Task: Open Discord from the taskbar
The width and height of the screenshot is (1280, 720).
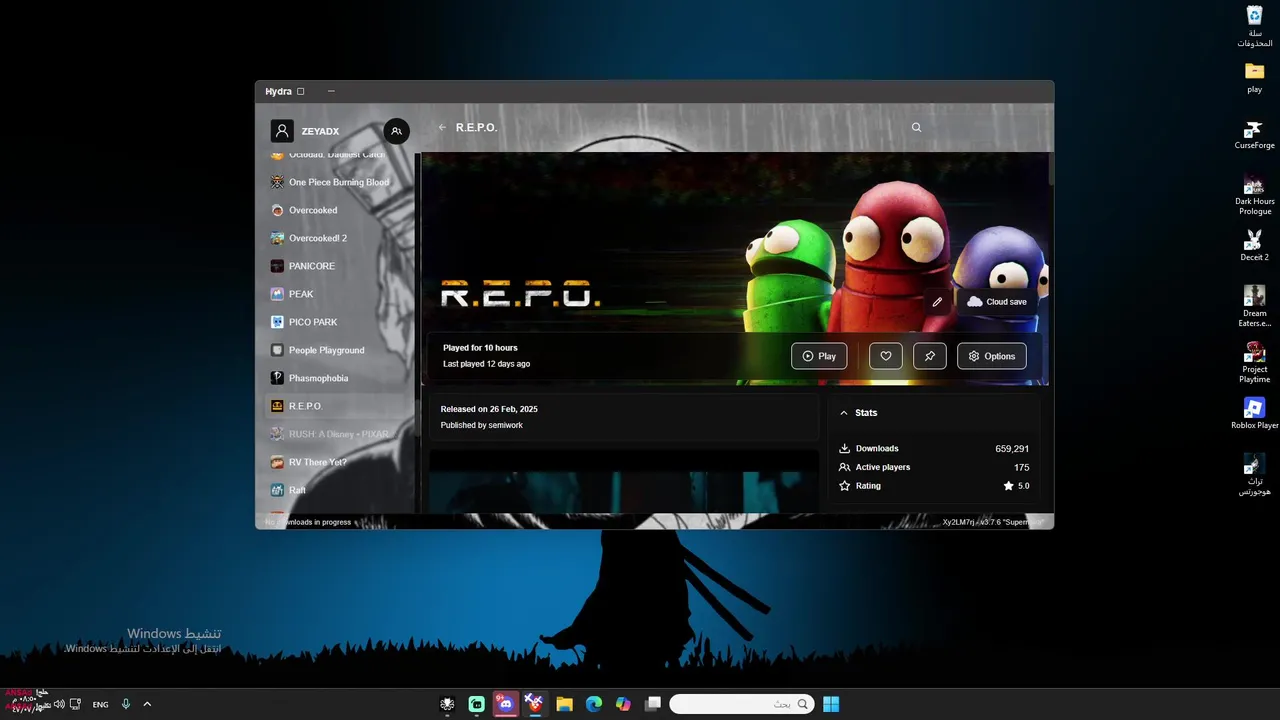Action: [x=506, y=704]
